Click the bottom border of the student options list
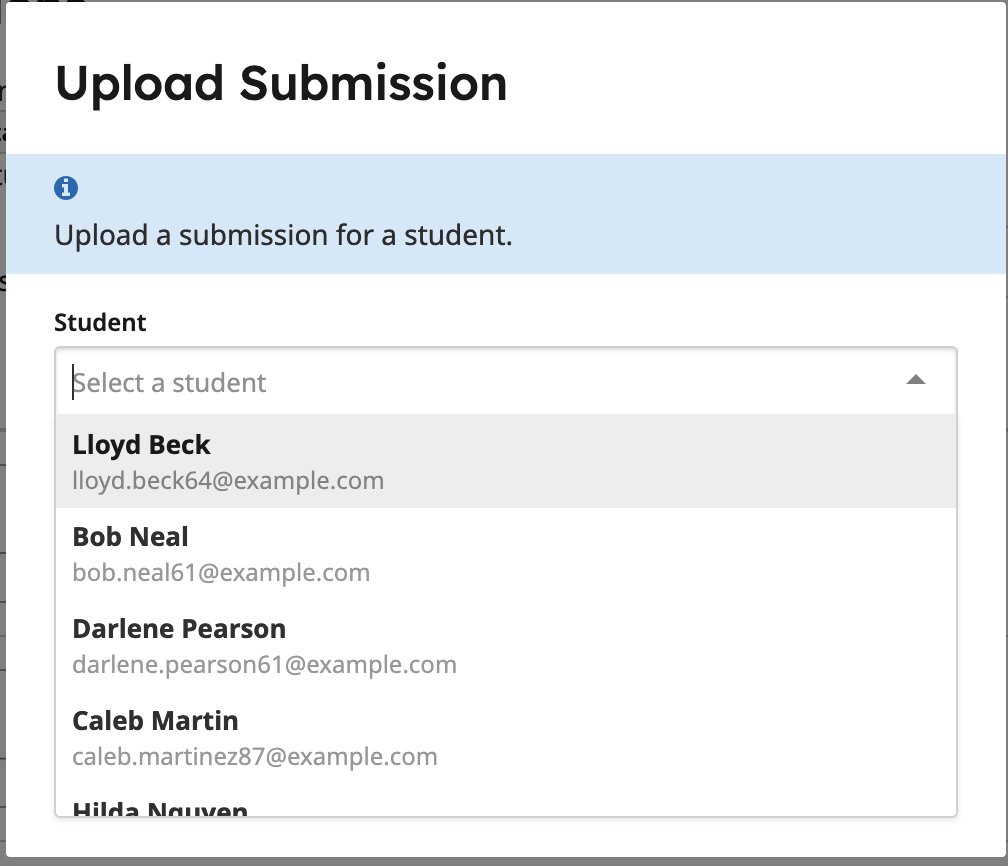The height and width of the screenshot is (866, 1008). coord(506,816)
